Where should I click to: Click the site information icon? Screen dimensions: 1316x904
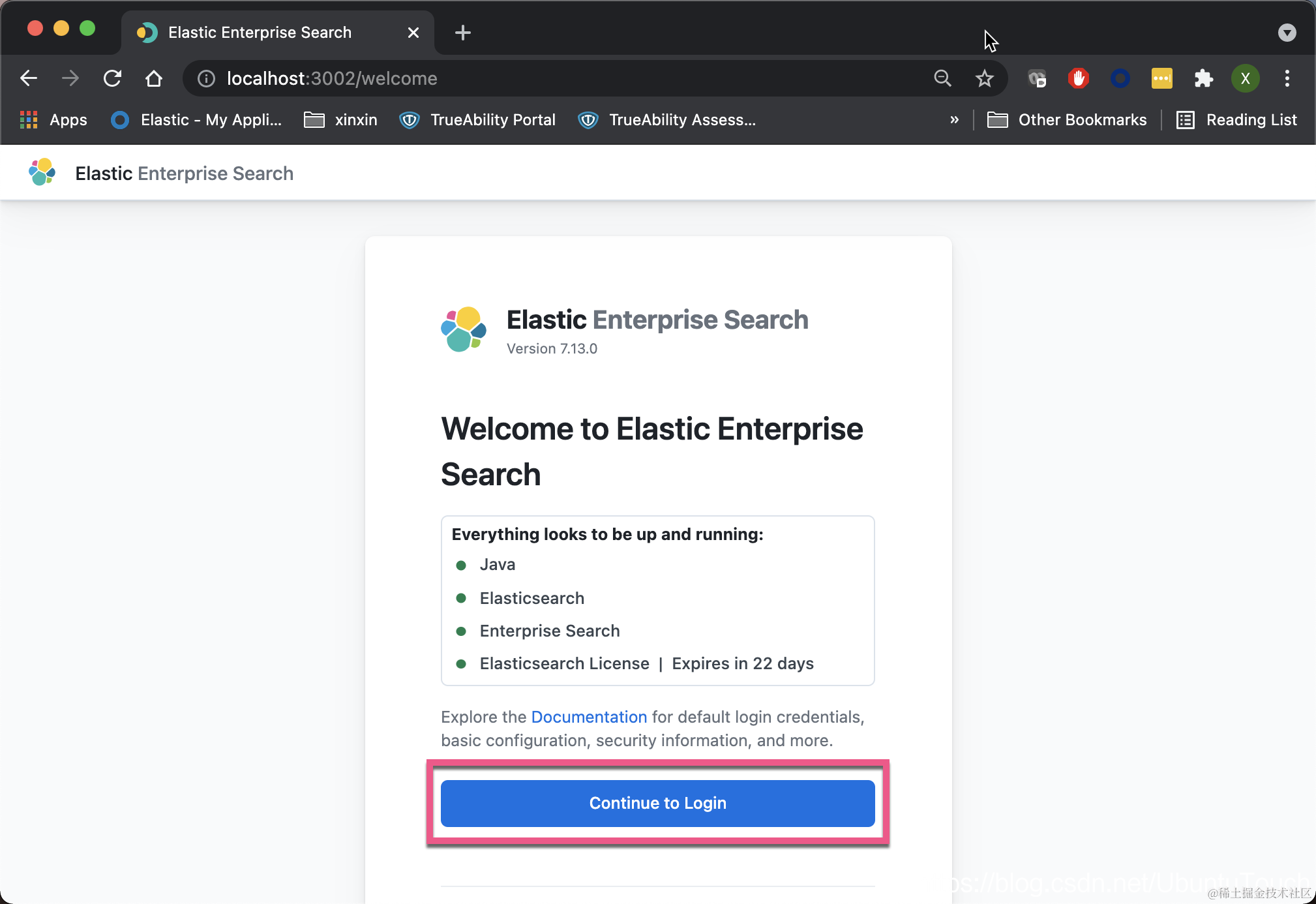(x=206, y=78)
